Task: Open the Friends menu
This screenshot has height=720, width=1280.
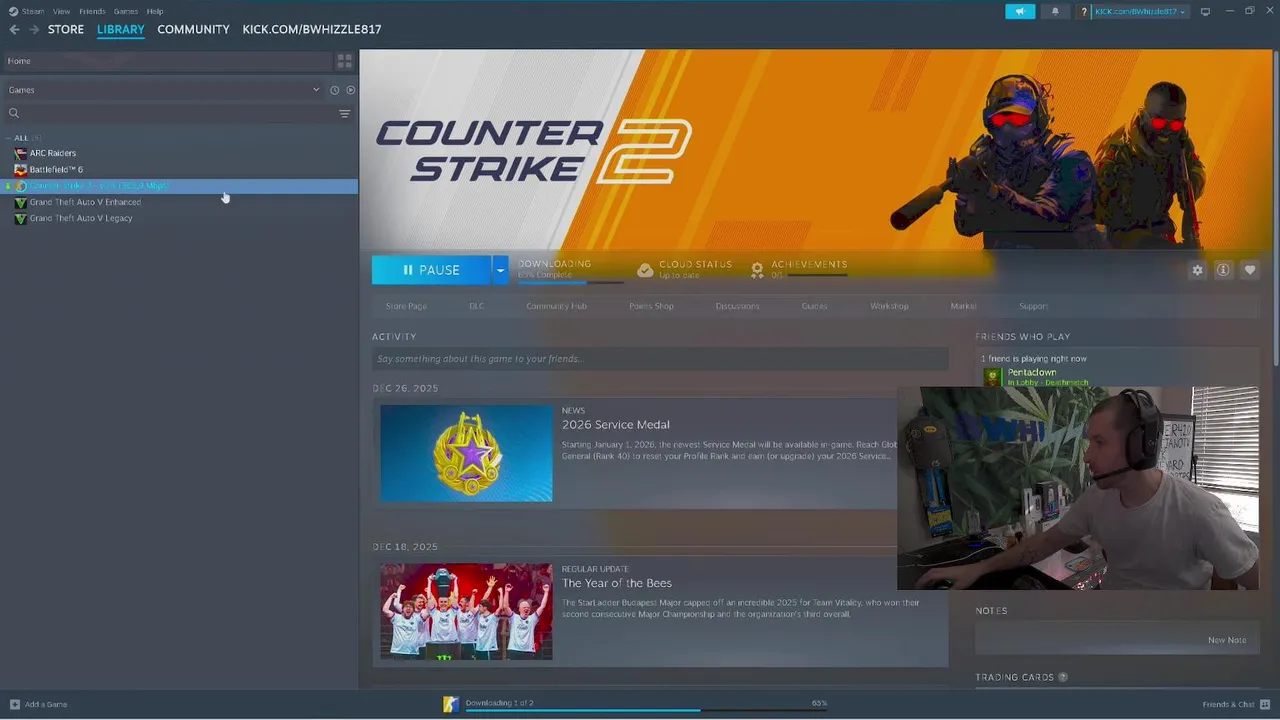Action: click(92, 11)
